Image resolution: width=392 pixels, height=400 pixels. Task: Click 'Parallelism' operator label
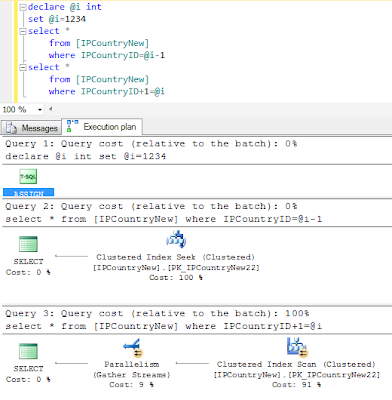(132, 364)
